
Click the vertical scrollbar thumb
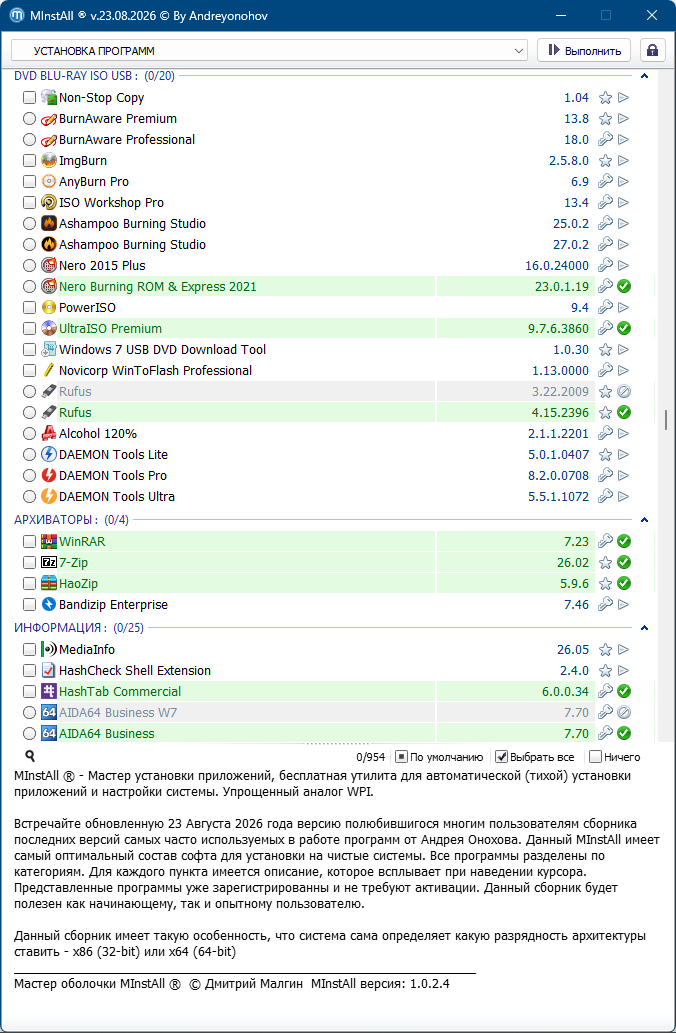tap(666, 419)
